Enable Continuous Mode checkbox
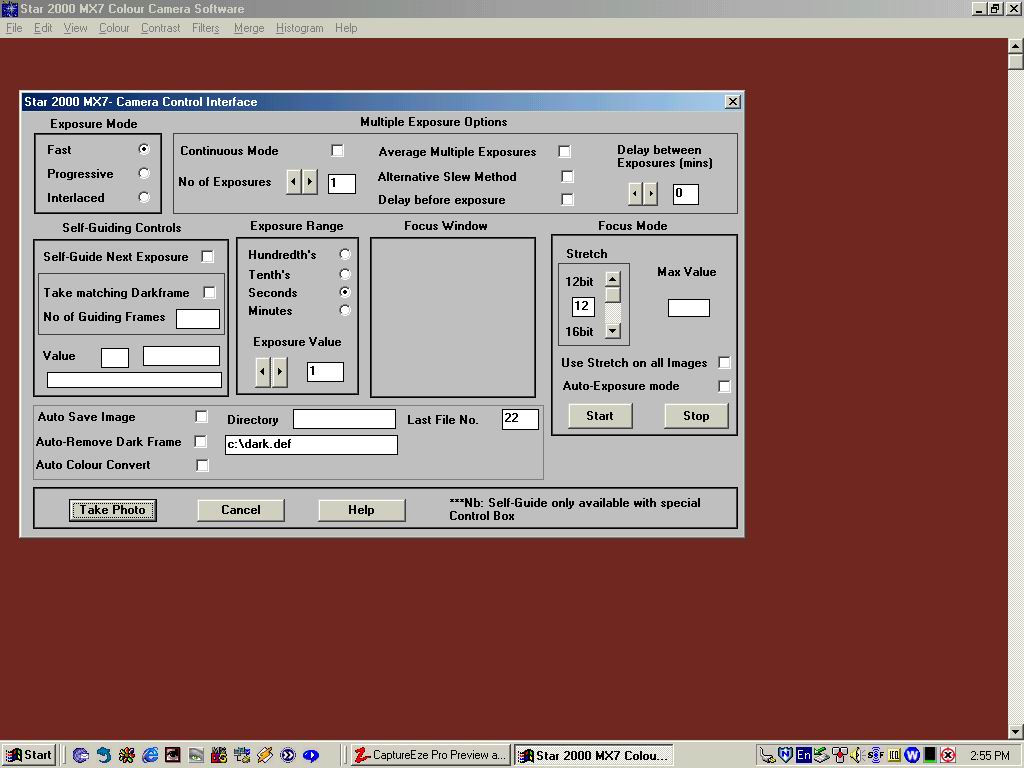Image resolution: width=1024 pixels, height=768 pixels. [x=337, y=150]
